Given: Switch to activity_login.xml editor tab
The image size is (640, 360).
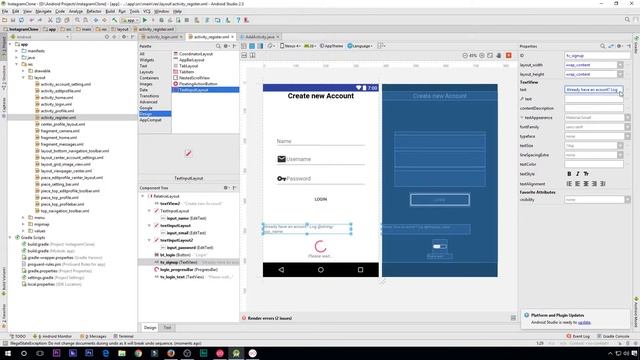Looking at the screenshot, I should 162,37.
